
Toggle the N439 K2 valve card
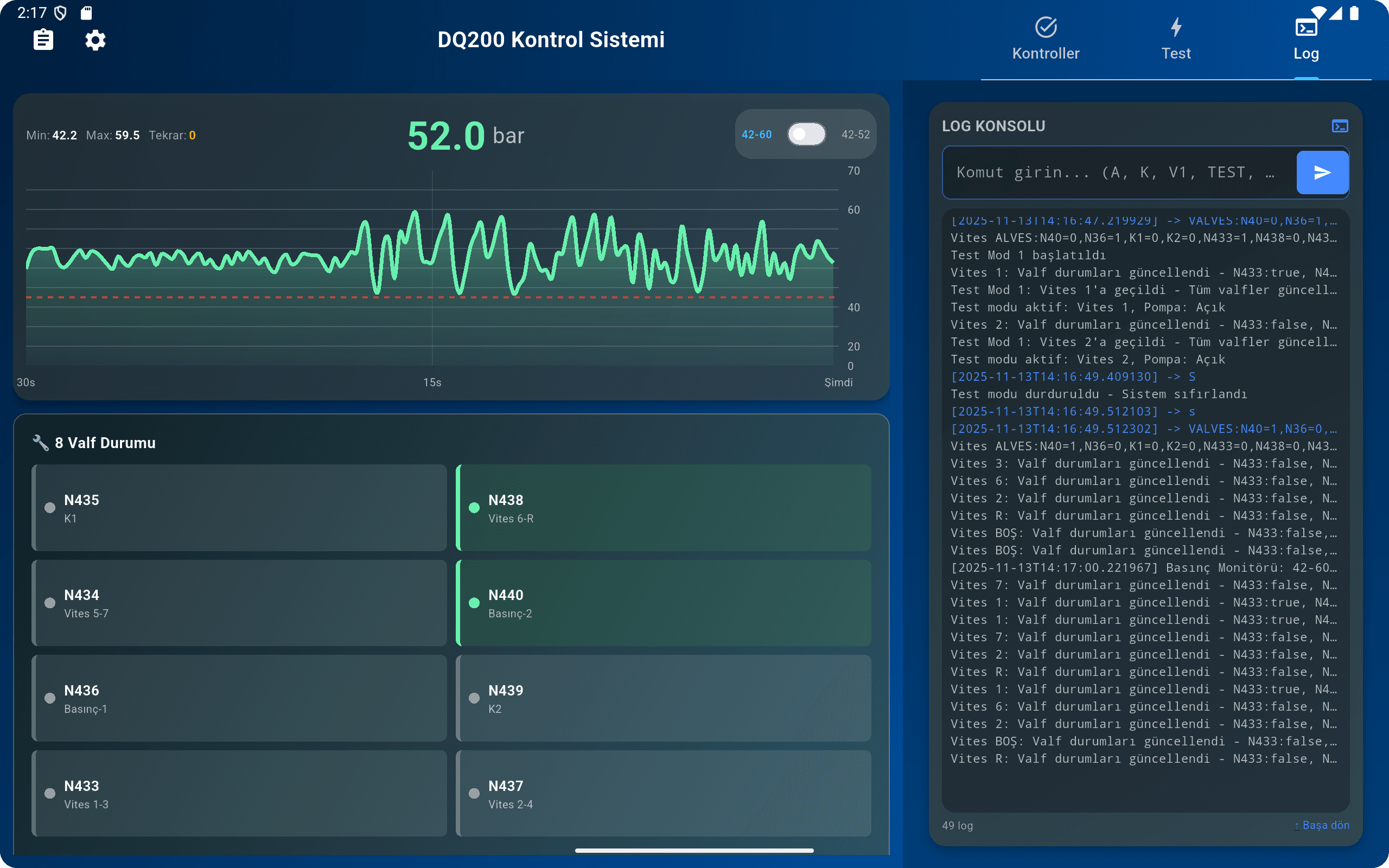664,698
